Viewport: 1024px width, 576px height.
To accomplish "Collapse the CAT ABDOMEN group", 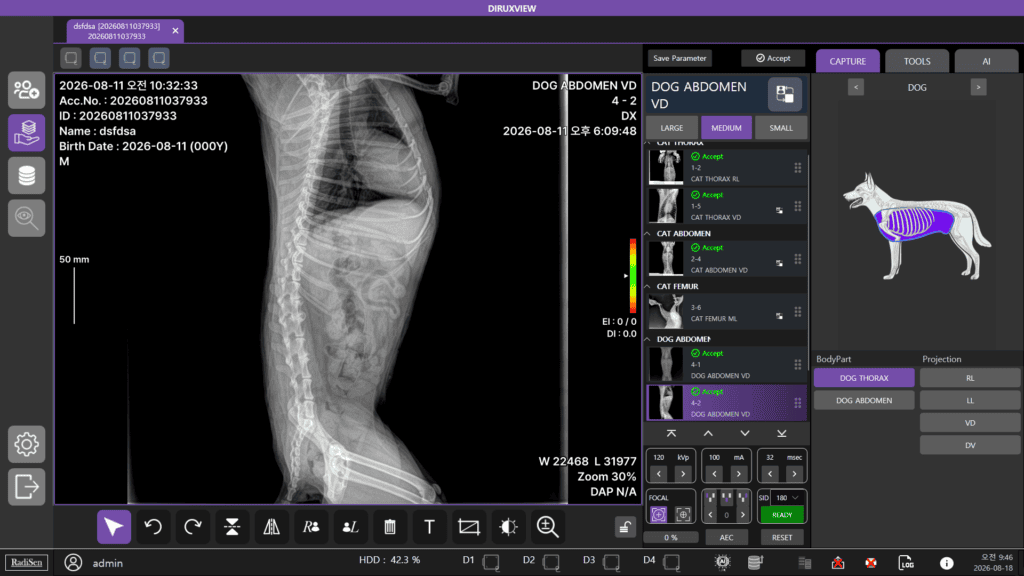I will tap(648, 233).
